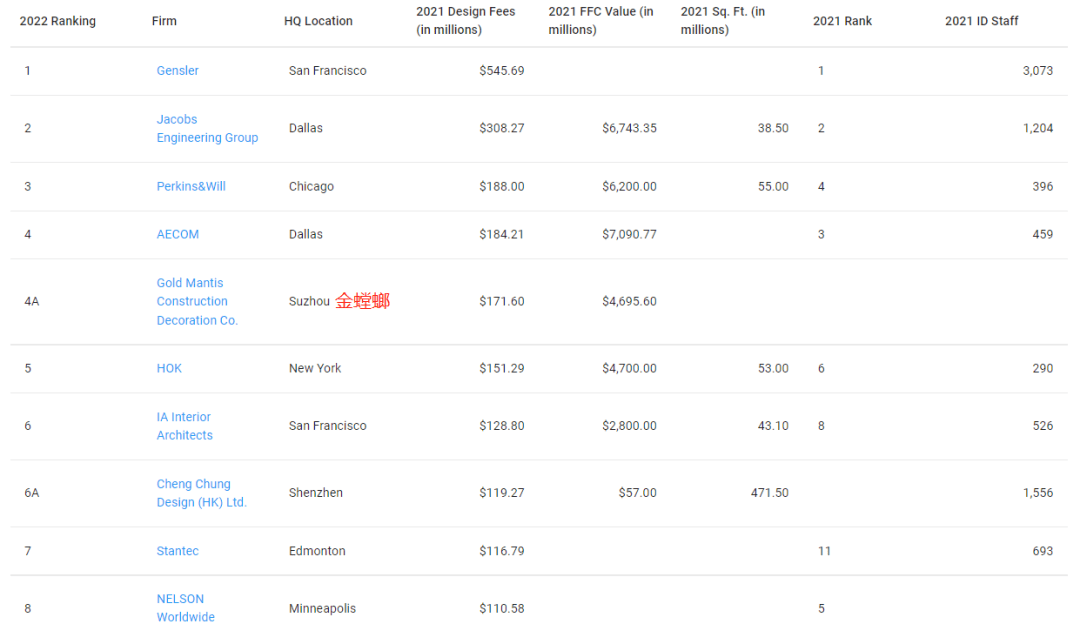Image resolution: width=1080 pixels, height=644 pixels.
Task: Select the AECOM link
Action: click(x=177, y=235)
